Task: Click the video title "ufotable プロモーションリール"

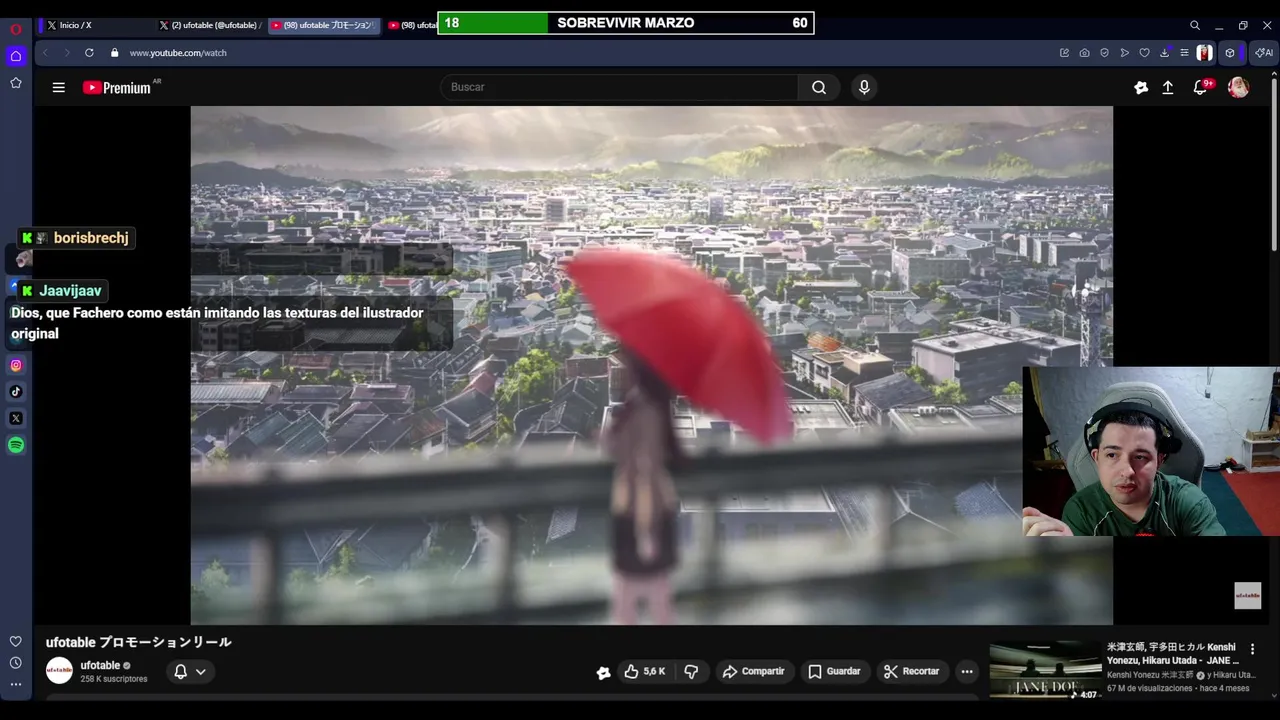Action: pyautogui.click(x=138, y=642)
